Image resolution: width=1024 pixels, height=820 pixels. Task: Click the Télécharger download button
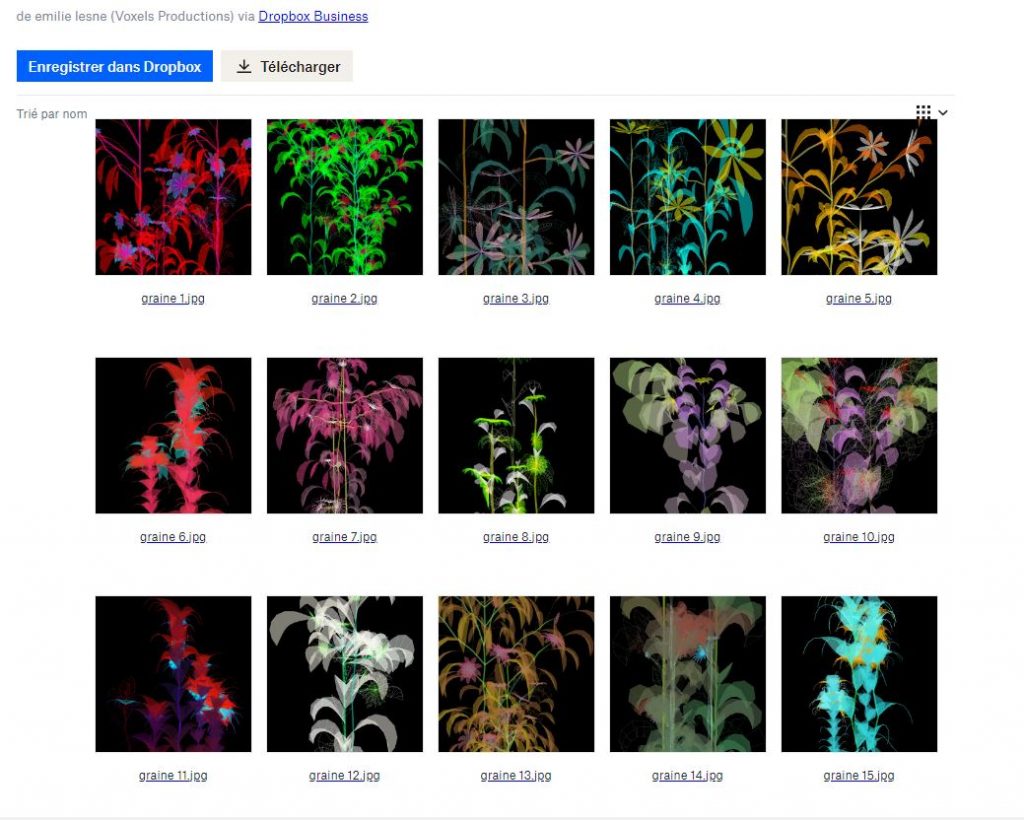pyautogui.click(x=287, y=67)
